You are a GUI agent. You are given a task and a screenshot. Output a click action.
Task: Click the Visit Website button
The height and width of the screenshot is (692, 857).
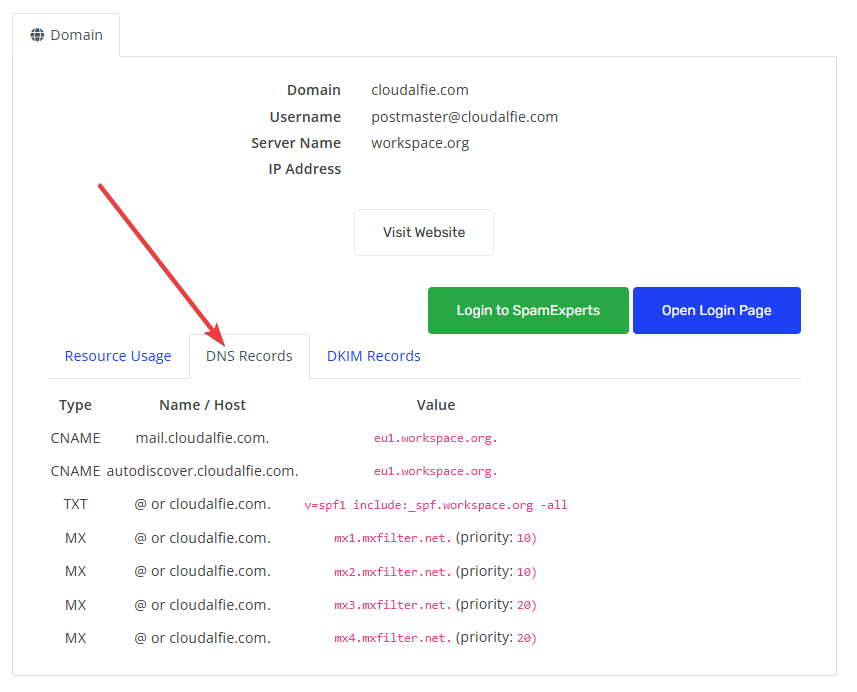click(x=424, y=232)
